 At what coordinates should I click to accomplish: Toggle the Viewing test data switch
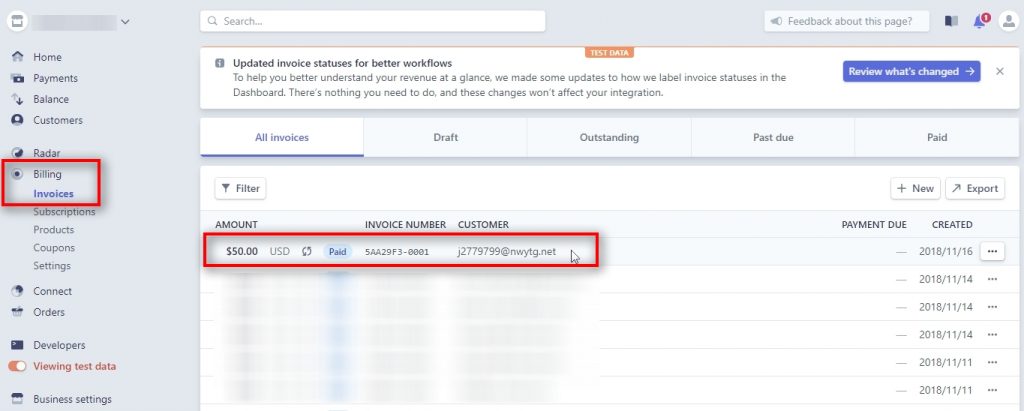click(x=17, y=366)
